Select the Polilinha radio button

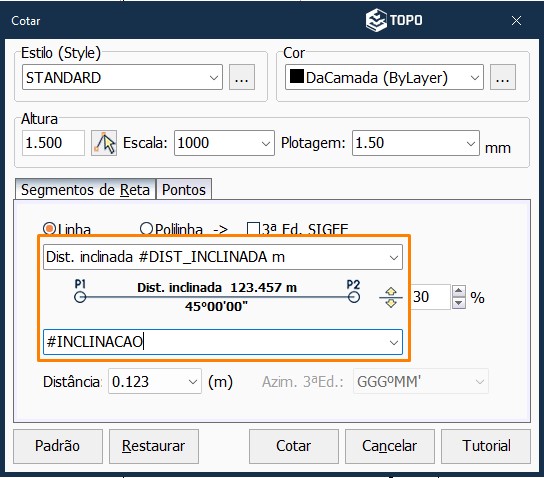coord(146,229)
